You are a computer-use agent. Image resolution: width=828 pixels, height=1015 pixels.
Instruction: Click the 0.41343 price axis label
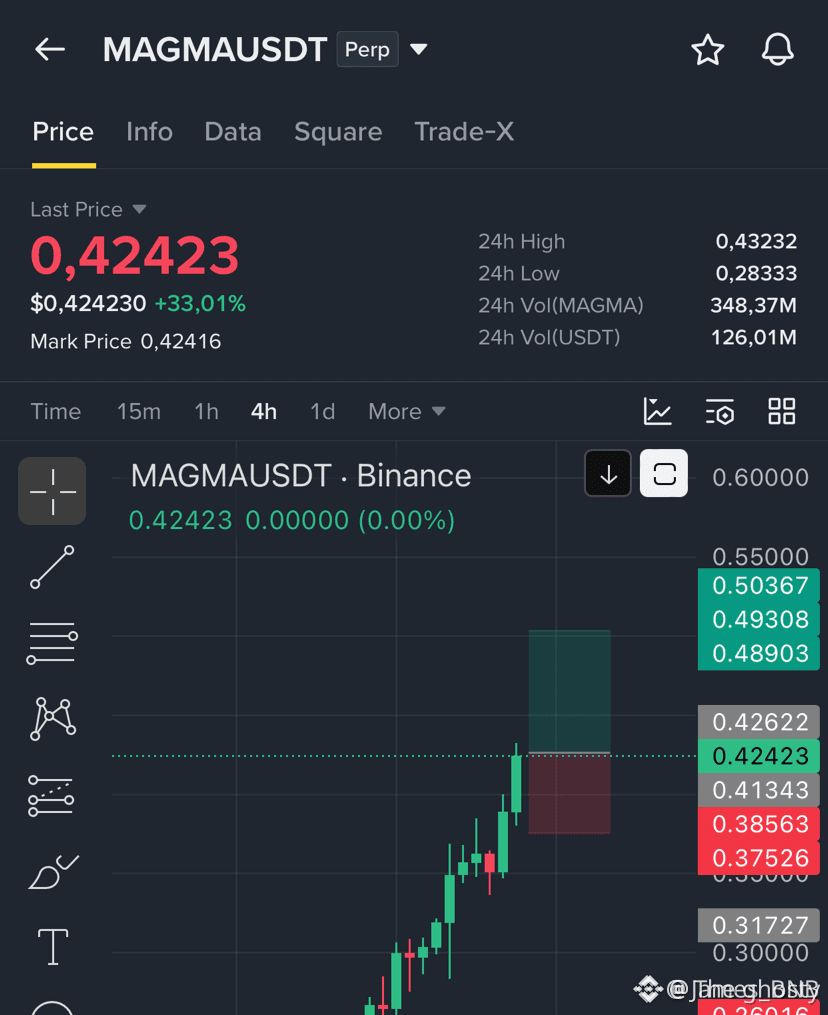coord(759,790)
